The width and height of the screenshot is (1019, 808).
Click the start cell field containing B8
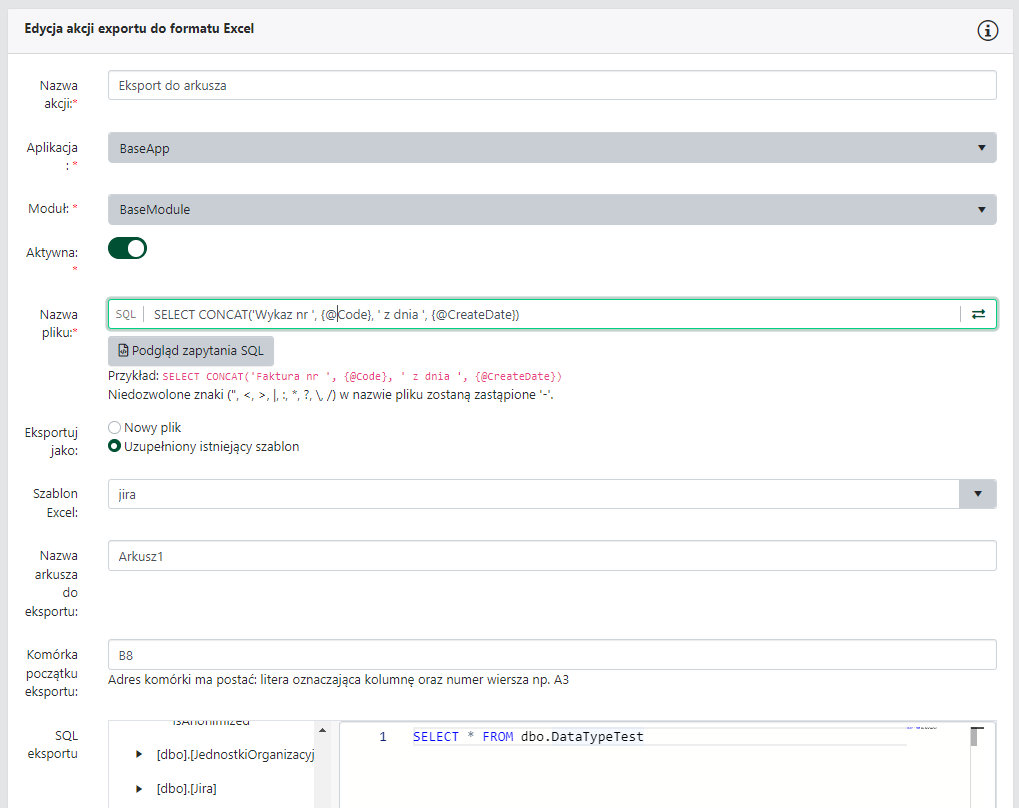[x=552, y=655]
